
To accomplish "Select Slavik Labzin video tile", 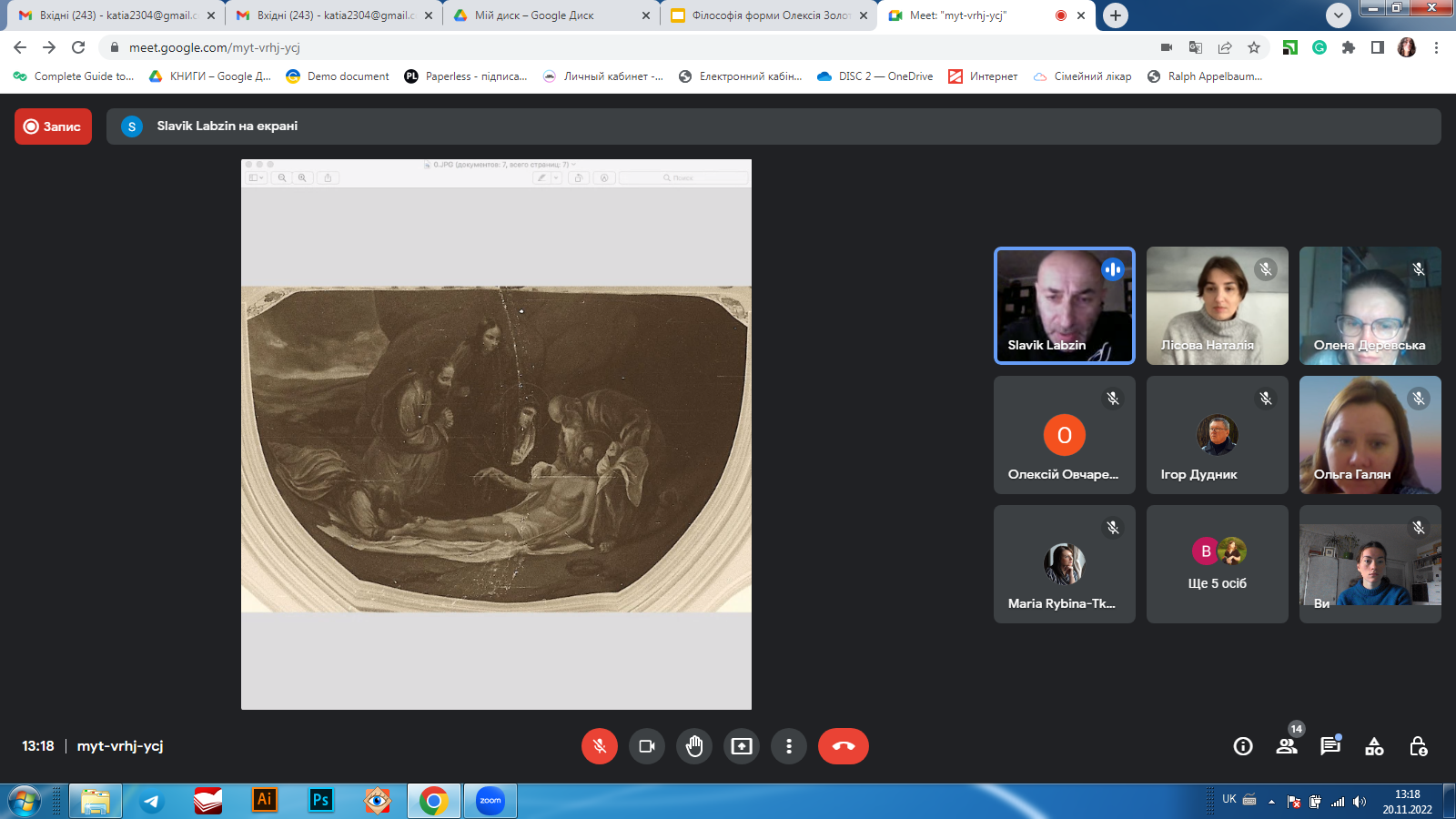I will pos(1065,306).
